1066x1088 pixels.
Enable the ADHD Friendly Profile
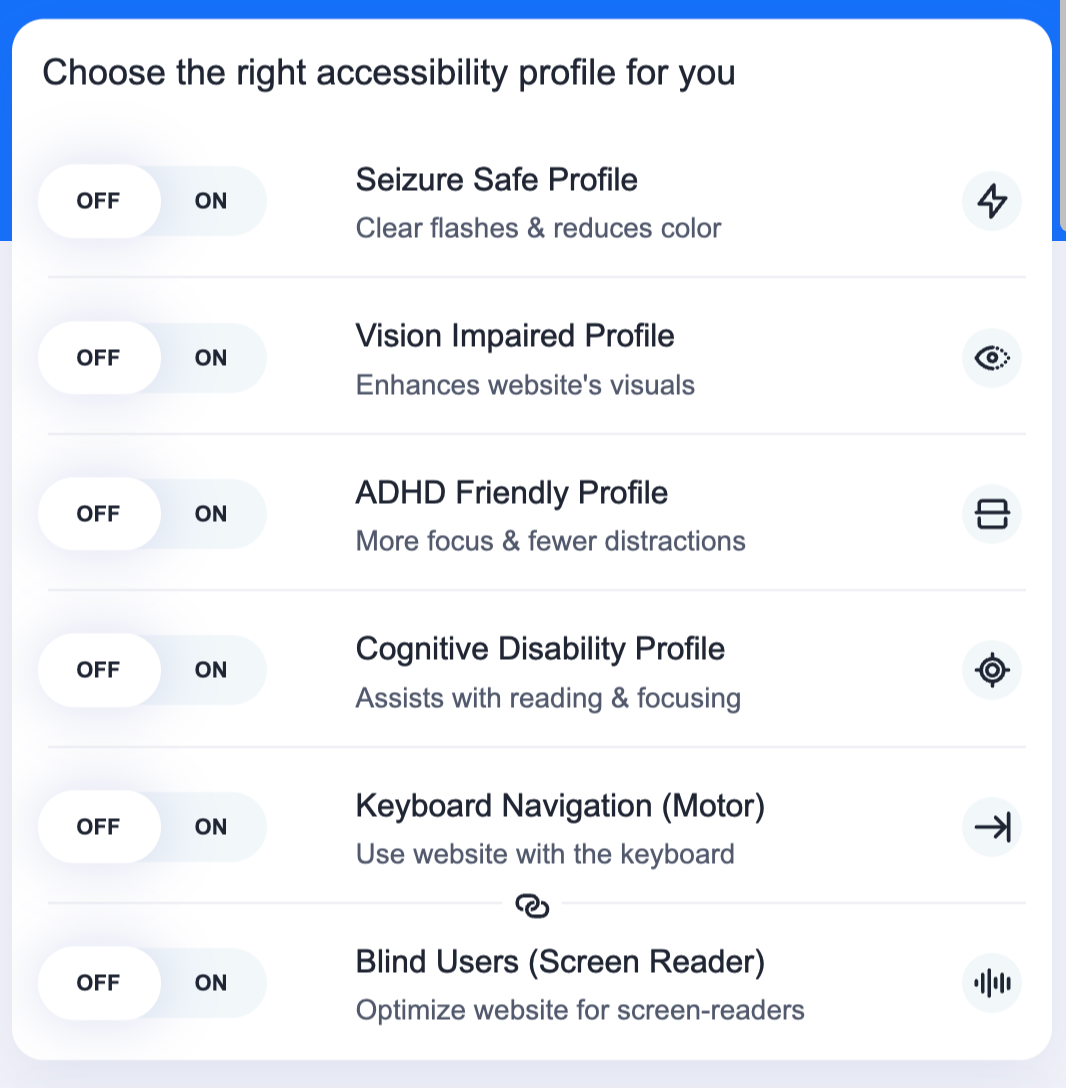click(211, 514)
